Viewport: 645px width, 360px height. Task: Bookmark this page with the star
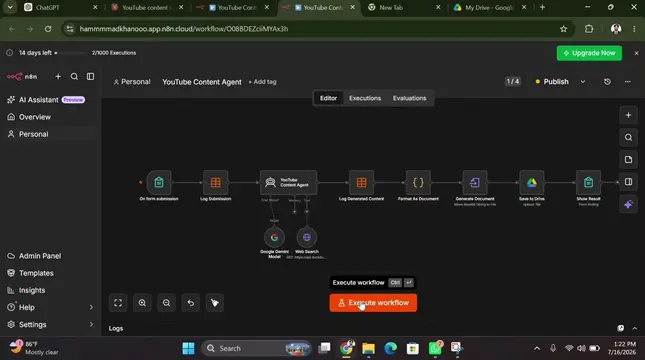click(563, 29)
